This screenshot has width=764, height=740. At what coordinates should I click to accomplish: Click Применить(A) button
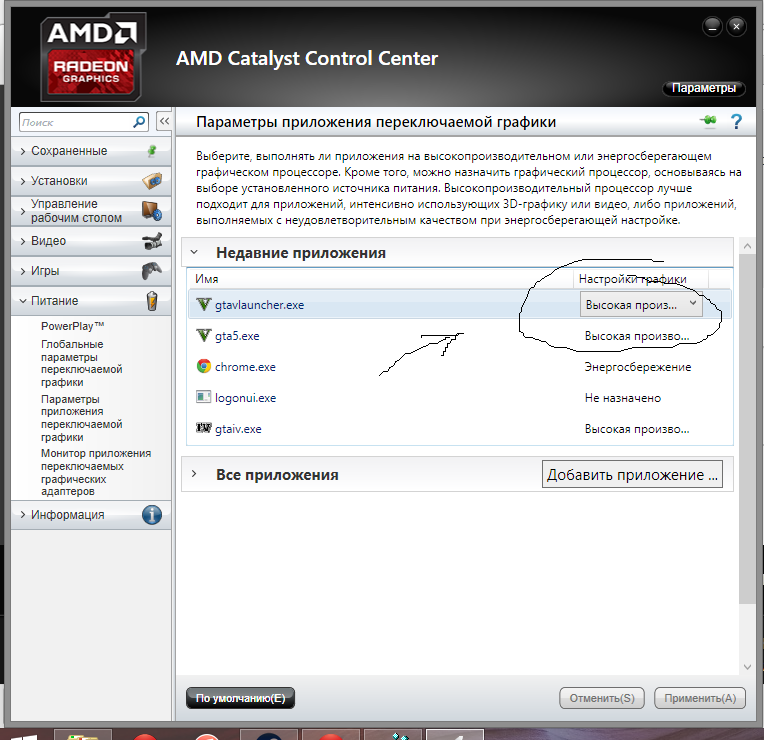click(700, 698)
